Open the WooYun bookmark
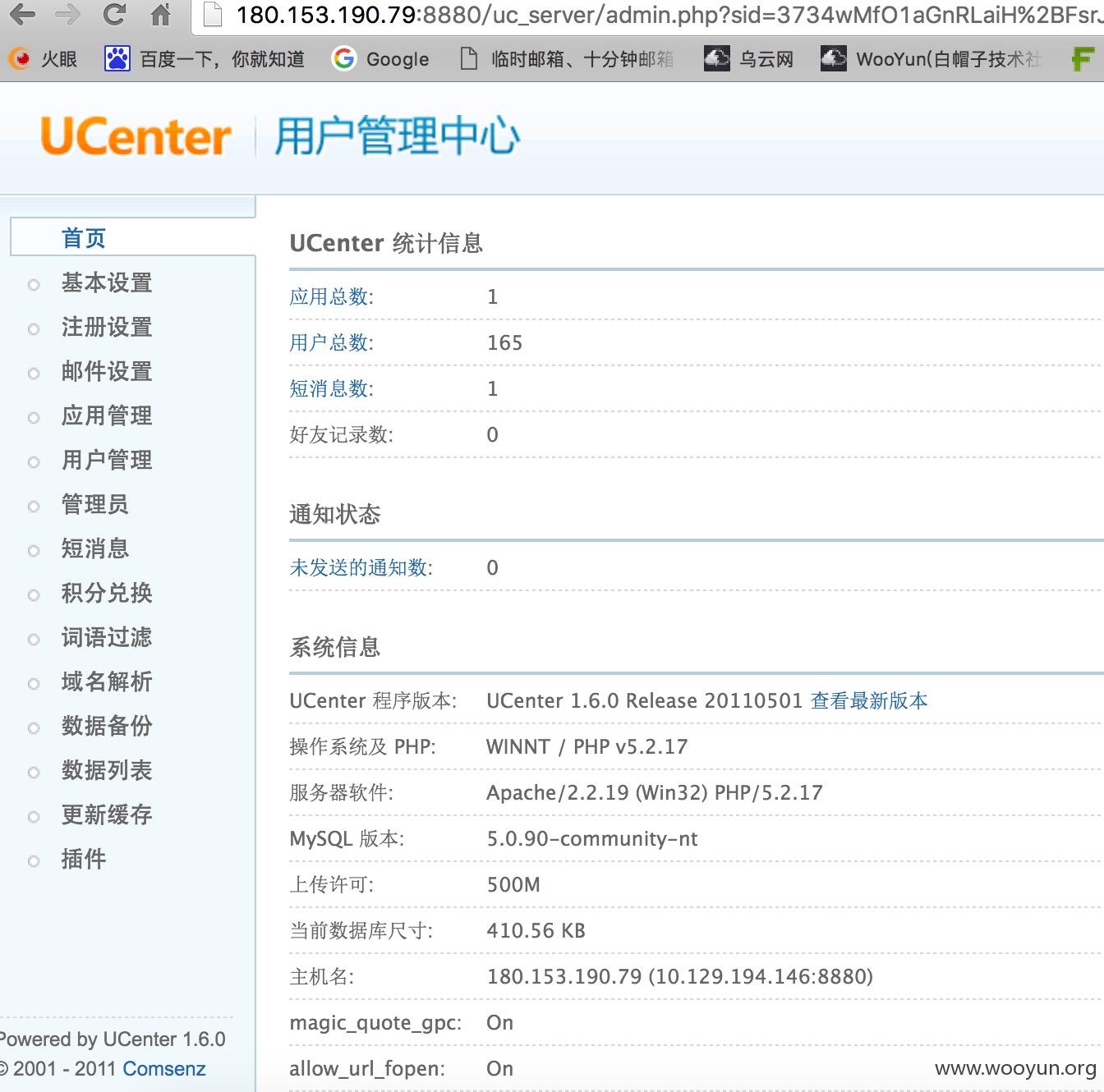 [931, 58]
